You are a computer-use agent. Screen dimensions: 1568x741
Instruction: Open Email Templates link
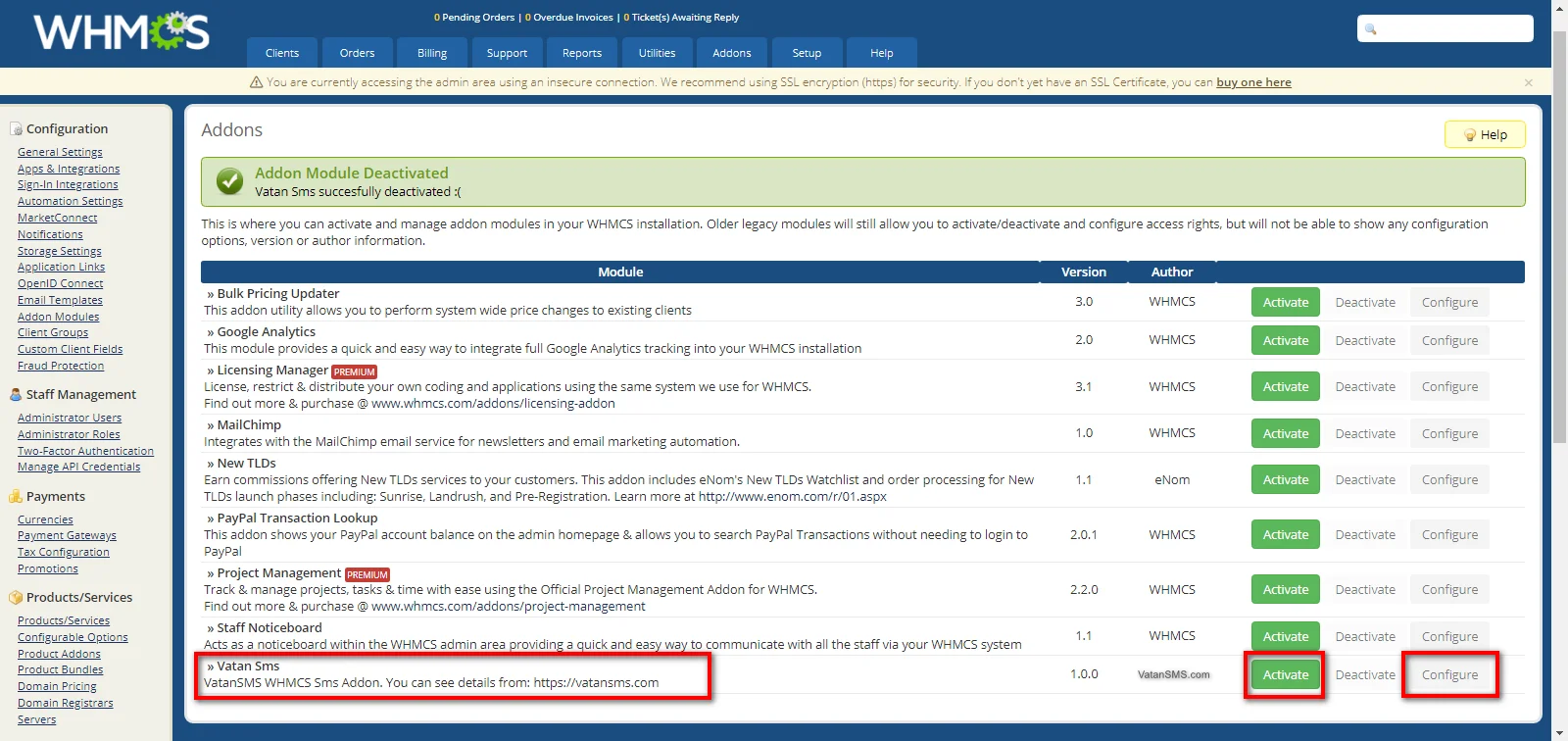[x=60, y=300]
